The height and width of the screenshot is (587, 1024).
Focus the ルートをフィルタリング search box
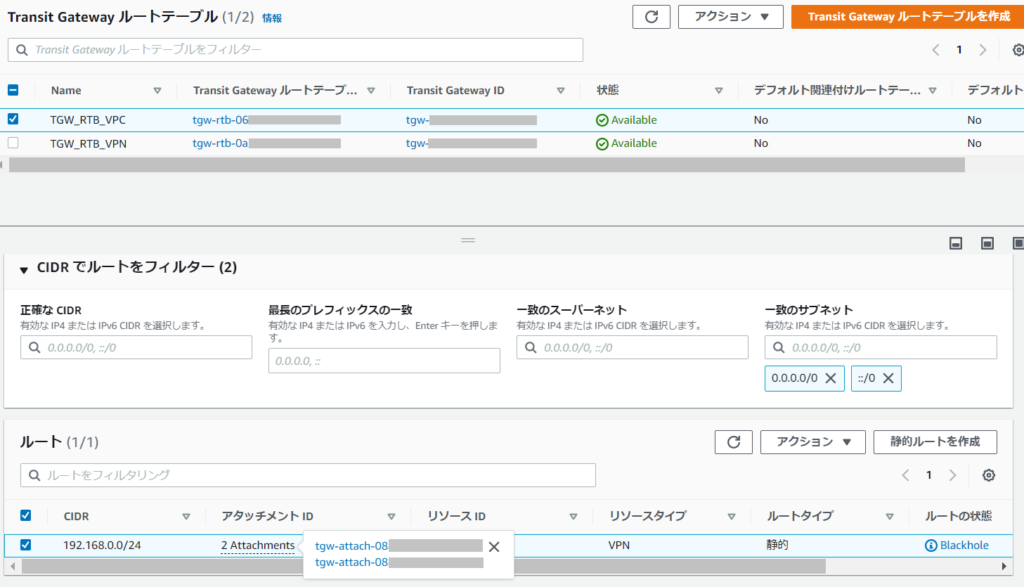[308, 475]
